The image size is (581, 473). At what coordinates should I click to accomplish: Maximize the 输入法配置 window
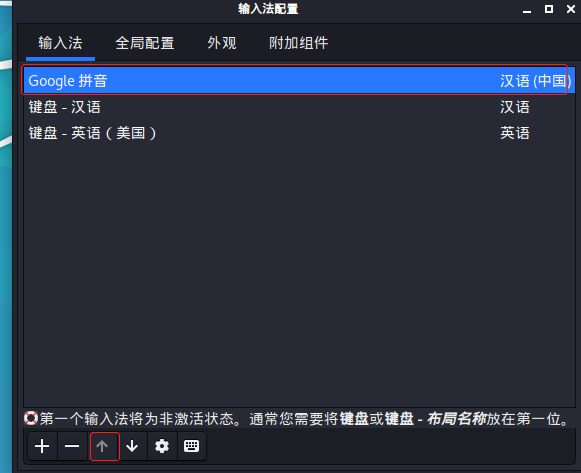pyautogui.click(x=549, y=9)
